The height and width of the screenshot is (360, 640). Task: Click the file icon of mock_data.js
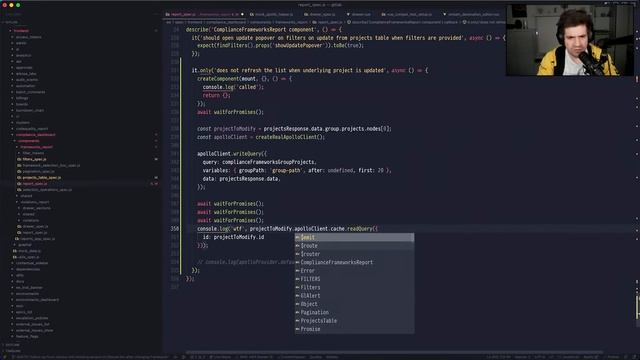pyautogui.click(x=15, y=251)
